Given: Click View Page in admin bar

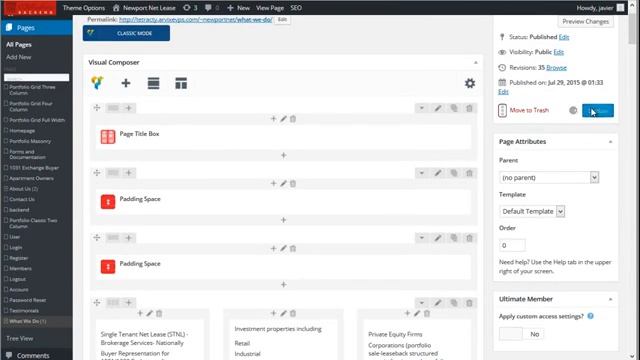Looking at the screenshot, I should [x=270, y=8].
